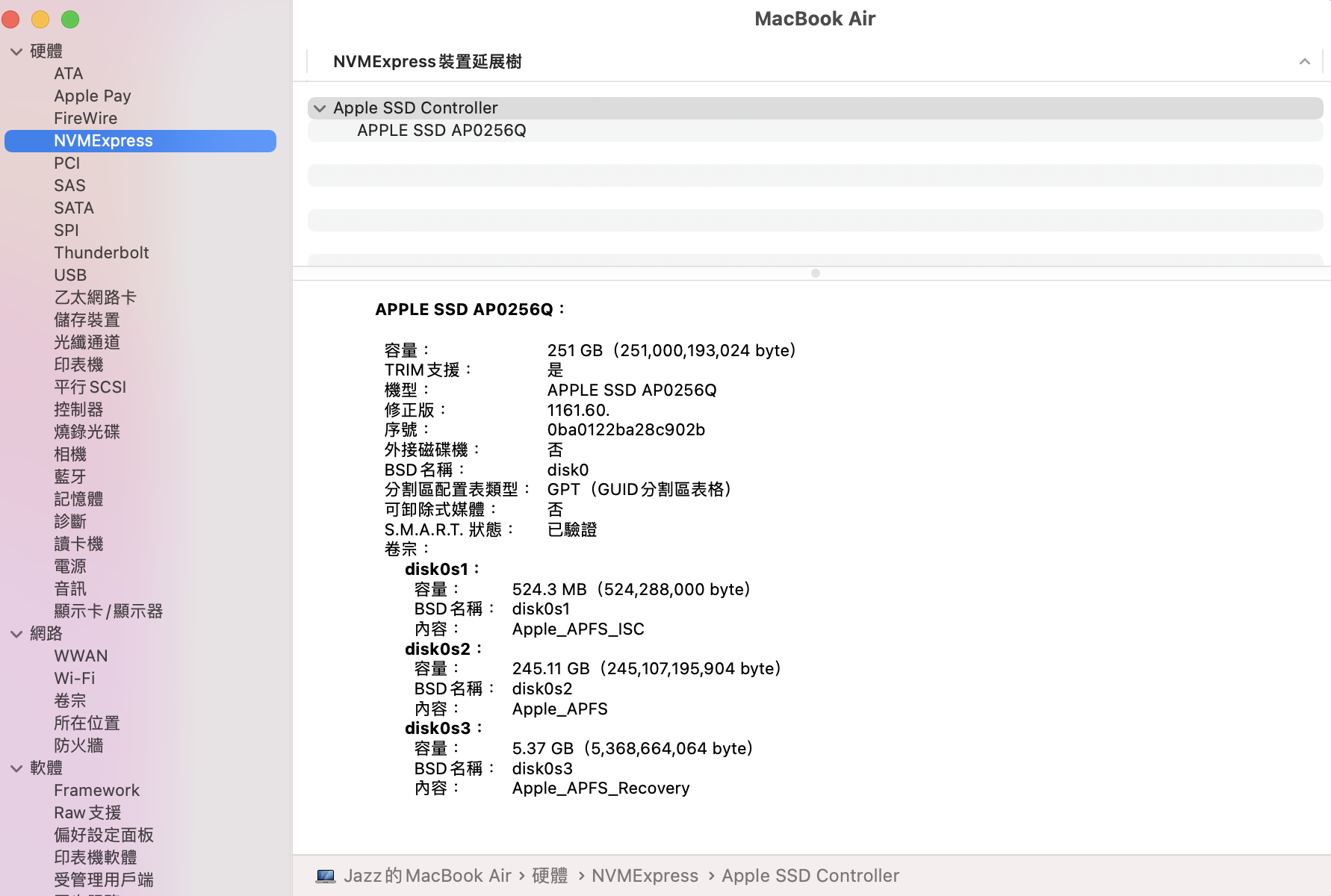This screenshot has width=1331, height=896.
Task: Click the NVMExpress column sort chevron
Action: (1305, 61)
